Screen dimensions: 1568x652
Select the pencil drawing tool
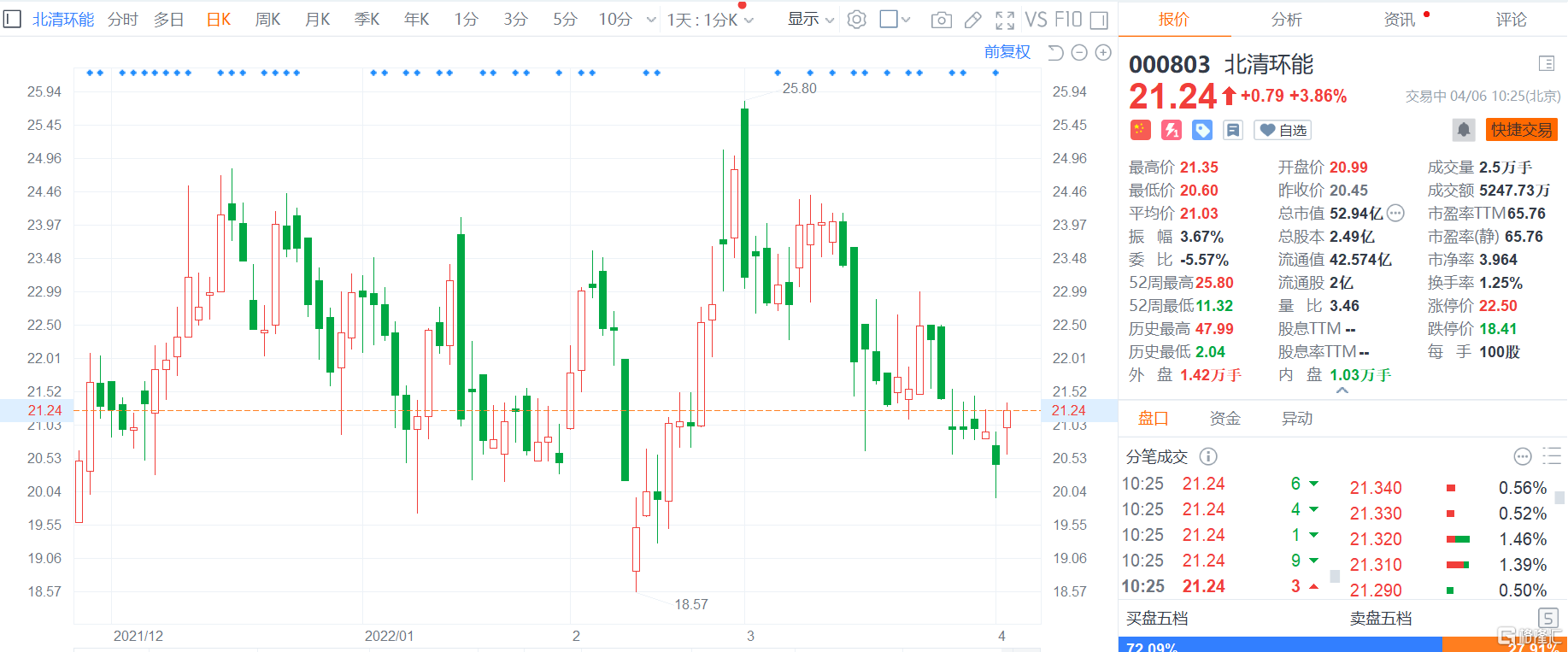(972, 20)
